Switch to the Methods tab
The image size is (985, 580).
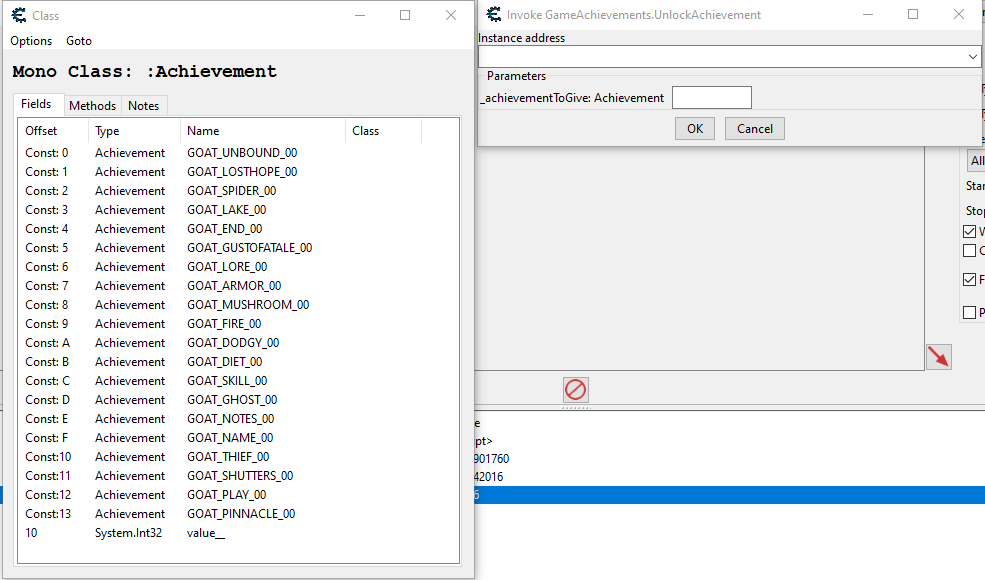(x=93, y=106)
